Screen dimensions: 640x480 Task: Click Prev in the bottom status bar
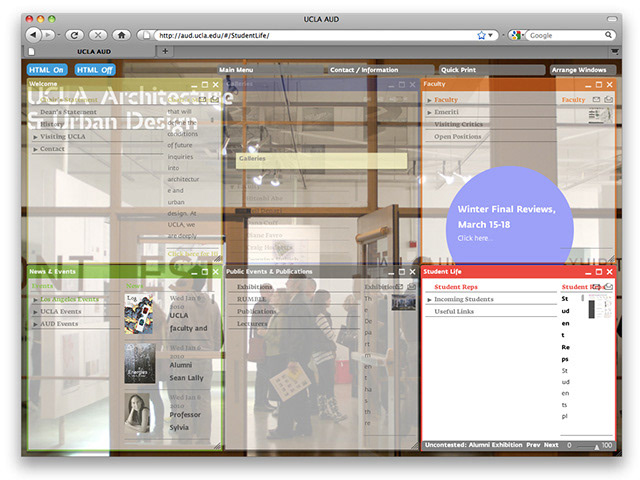click(x=533, y=445)
